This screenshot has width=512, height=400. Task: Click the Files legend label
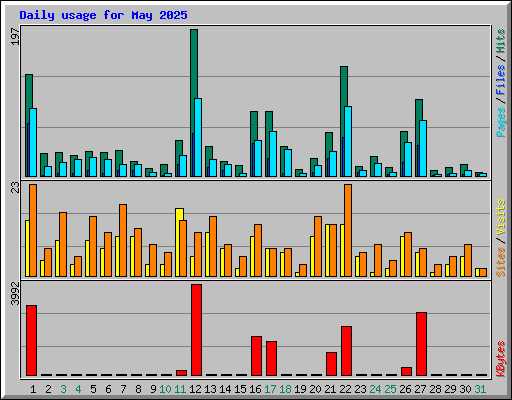coord(501,80)
